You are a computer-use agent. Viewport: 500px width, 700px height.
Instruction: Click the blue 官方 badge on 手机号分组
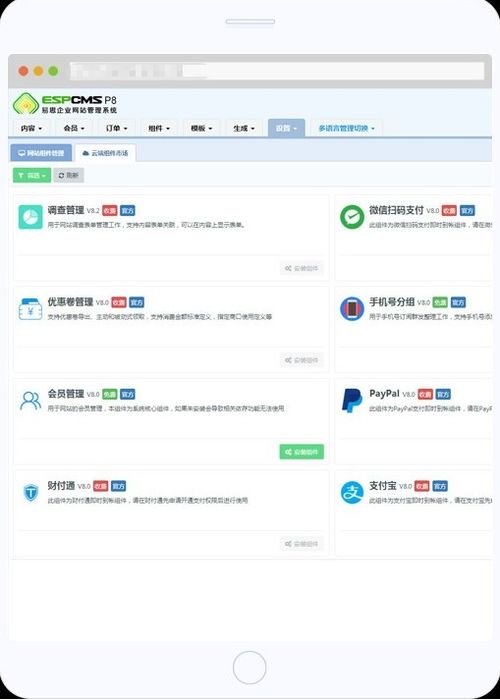pos(458,302)
